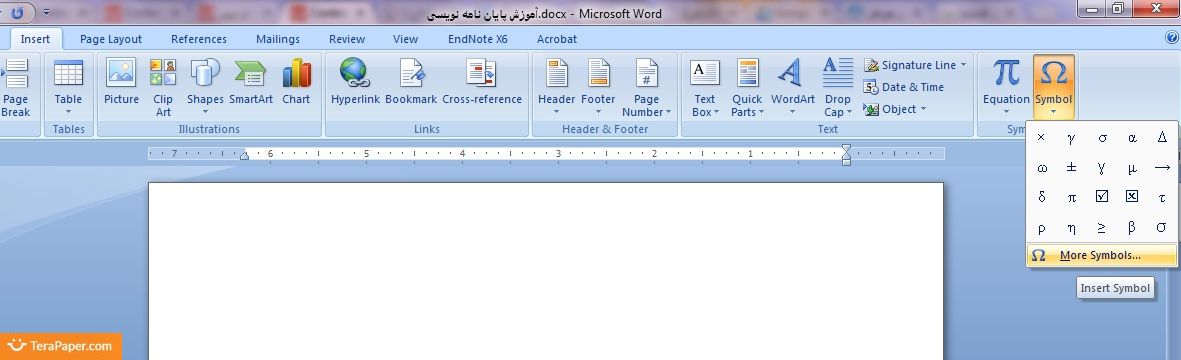This screenshot has width=1181, height=360.
Task: Insert the checked box ☑ symbol
Action: pyautogui.click(x=1102, y=197)
